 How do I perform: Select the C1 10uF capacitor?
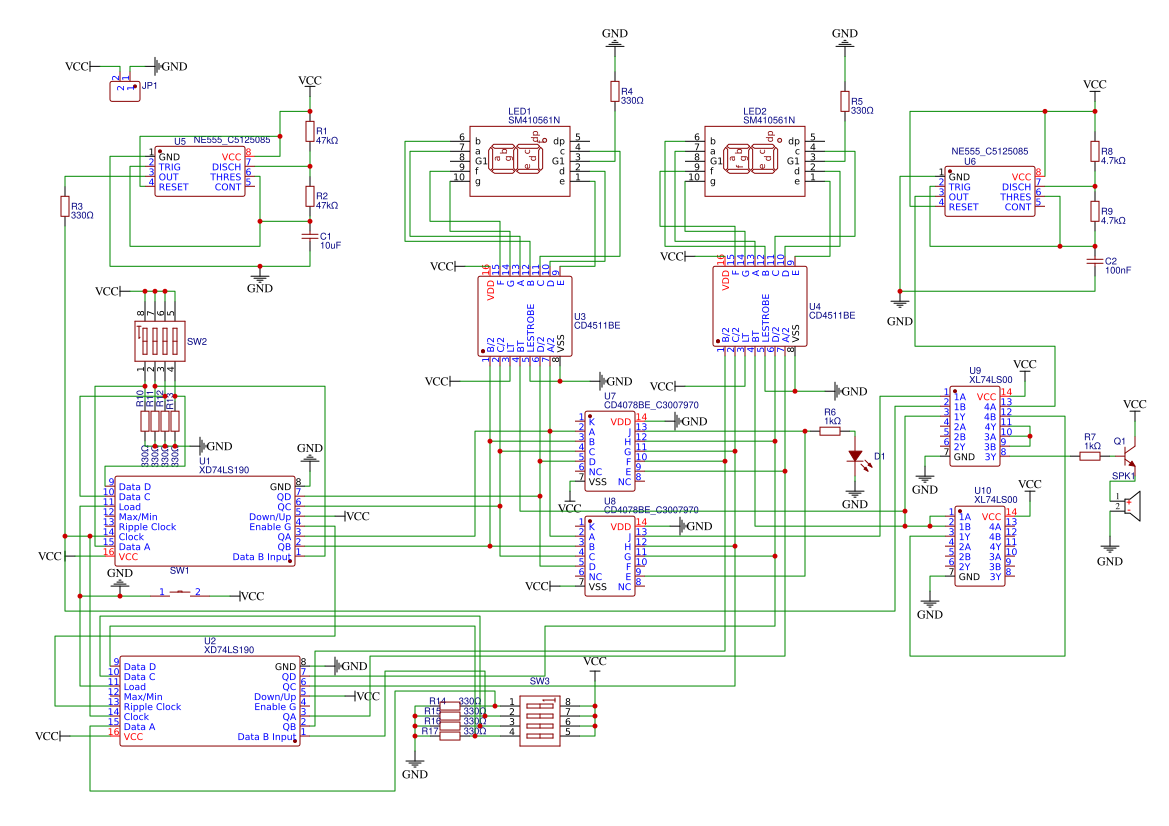pyautogui.click(x=309, y=236)
